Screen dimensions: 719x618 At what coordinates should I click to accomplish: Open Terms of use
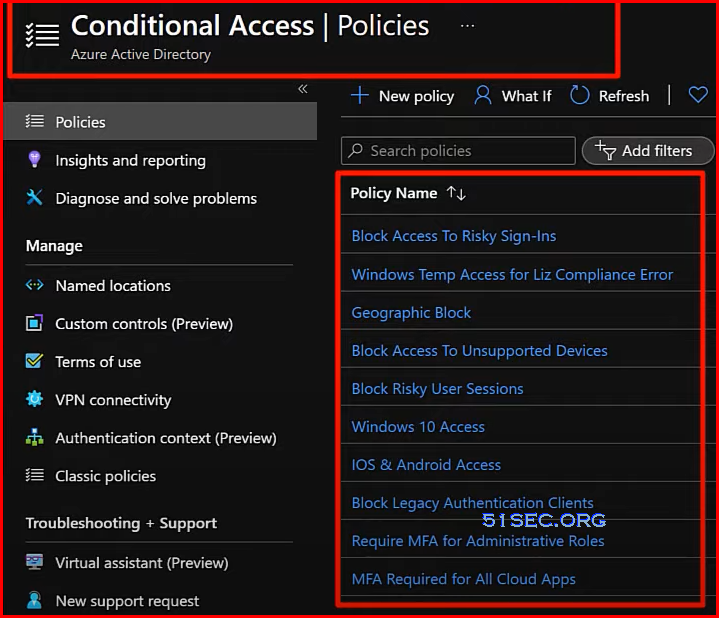pyautogui.click(x=98, y=362)
